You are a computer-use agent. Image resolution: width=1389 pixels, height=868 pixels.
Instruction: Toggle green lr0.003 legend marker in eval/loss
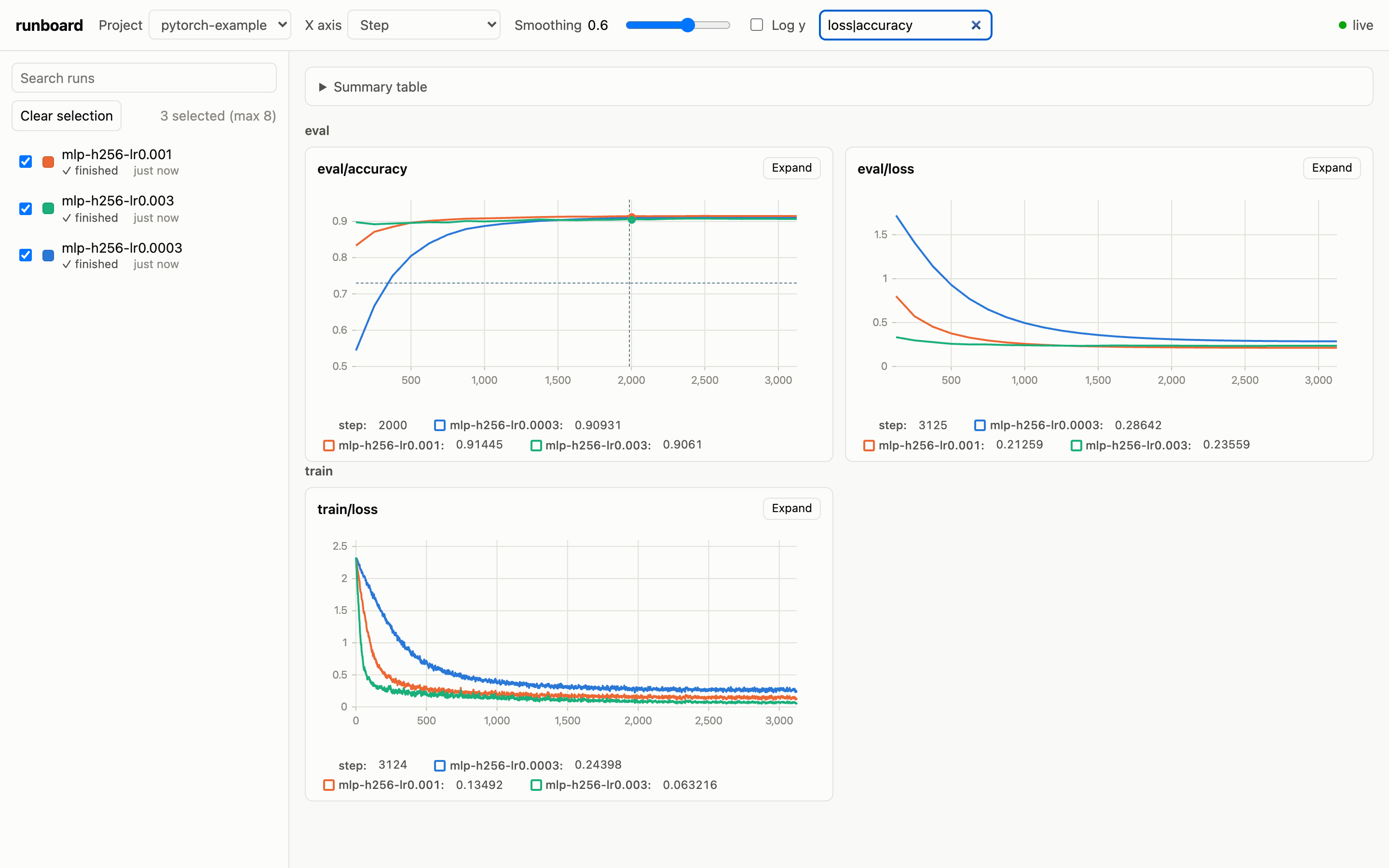[x=1076, y=446]
